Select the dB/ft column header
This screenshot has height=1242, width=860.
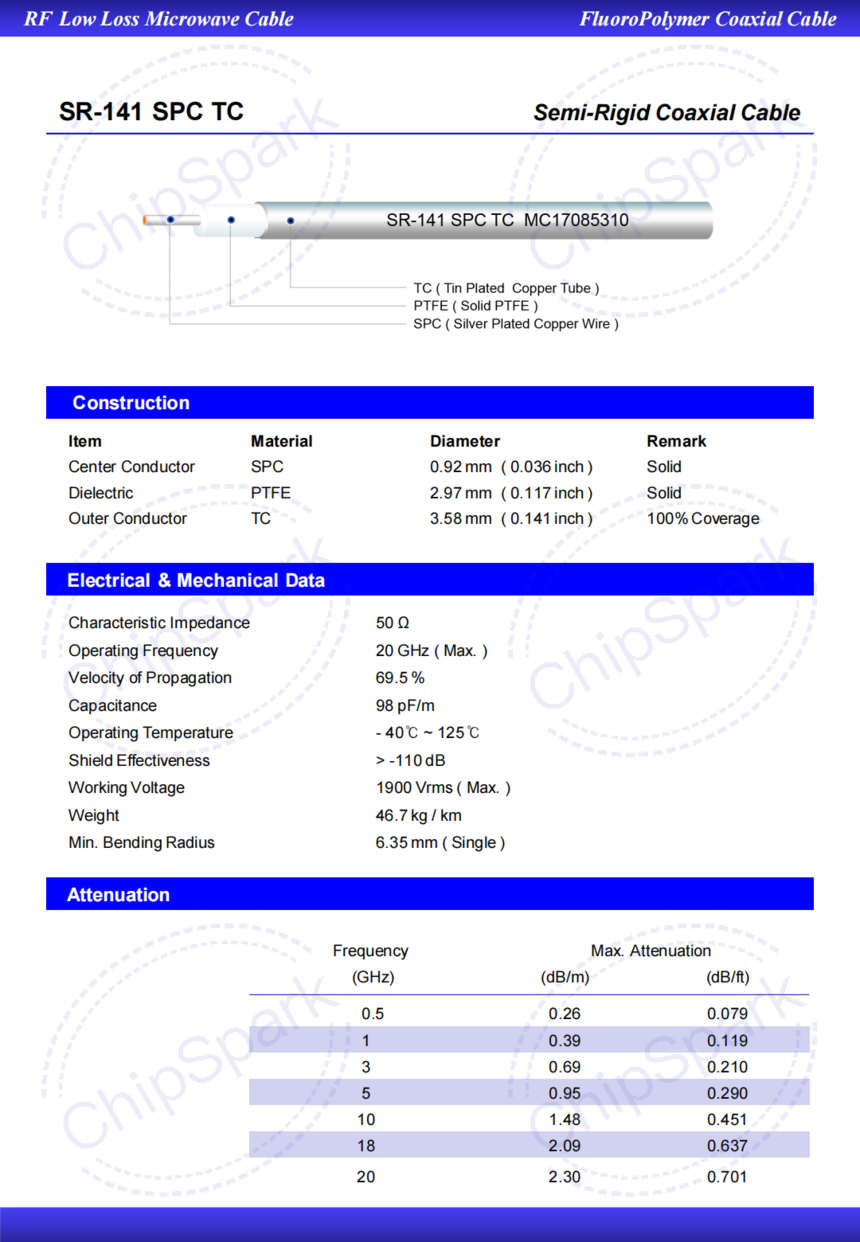coord(729,977)
